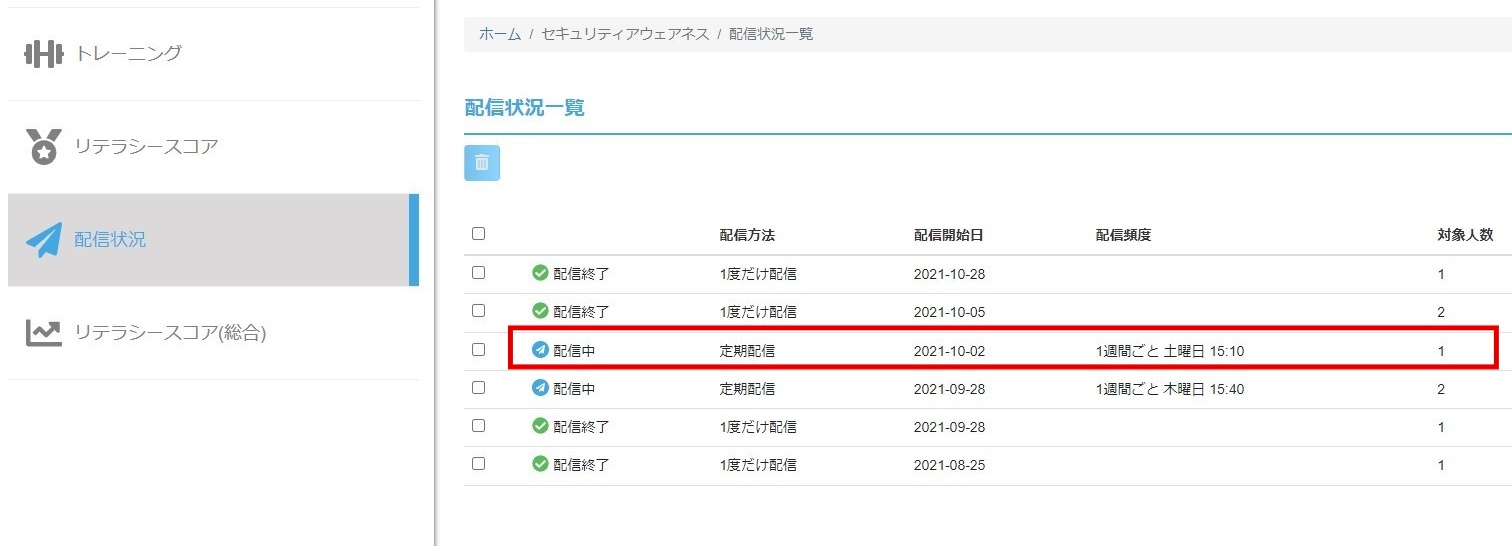The image size is (1512, 546).
Task: Check the box for the 2021-09-28 配信終了 row
Action: 478,425
